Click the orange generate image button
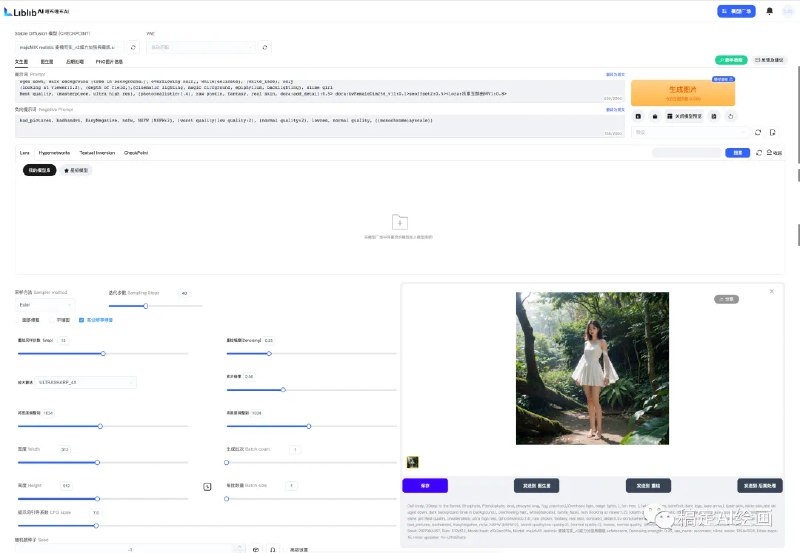800x553 pixels. tap(683, 93)
